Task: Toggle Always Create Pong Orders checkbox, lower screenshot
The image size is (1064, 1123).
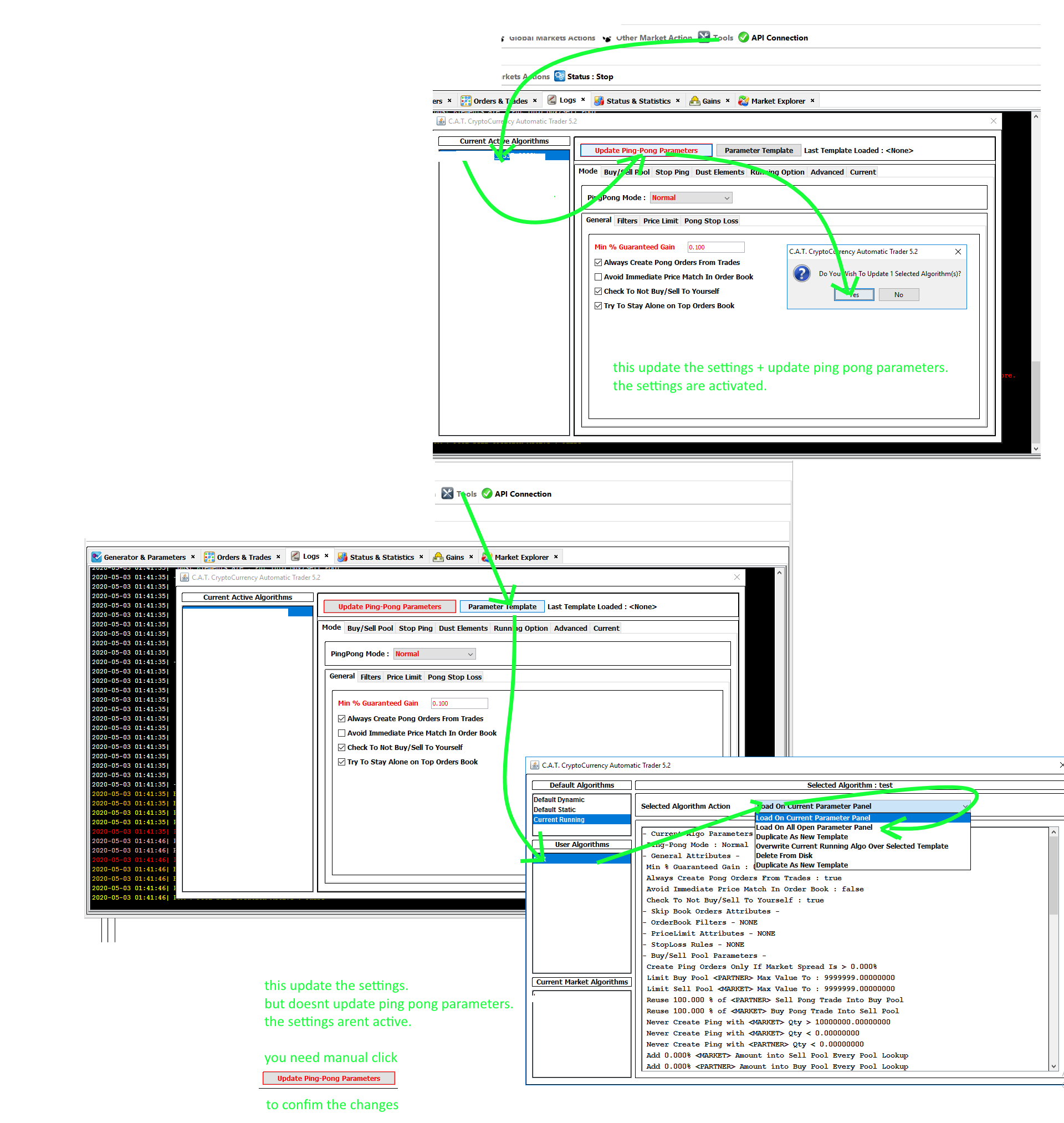Action: 342,718
